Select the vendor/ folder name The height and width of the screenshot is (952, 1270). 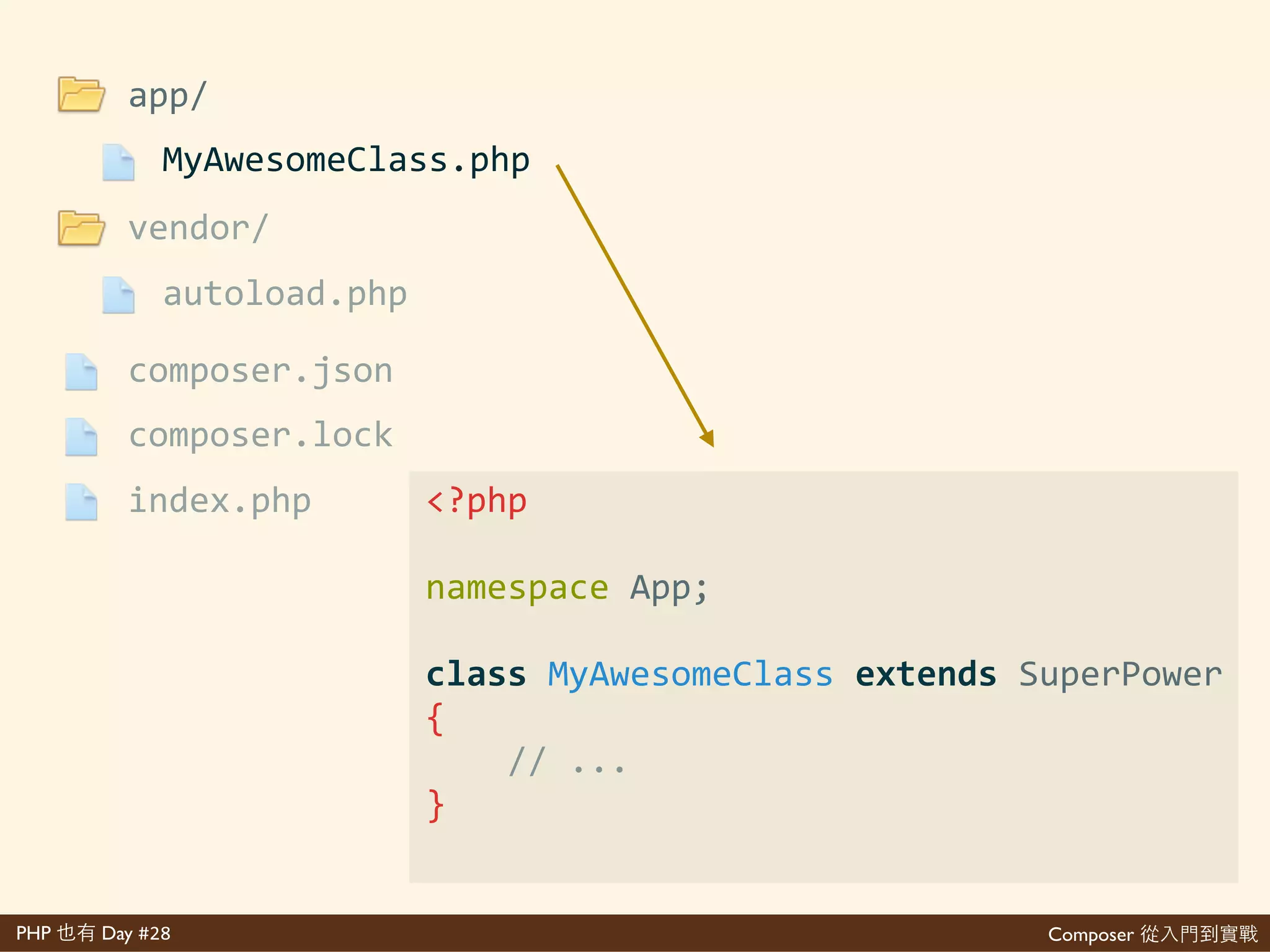tap(198, 228)
